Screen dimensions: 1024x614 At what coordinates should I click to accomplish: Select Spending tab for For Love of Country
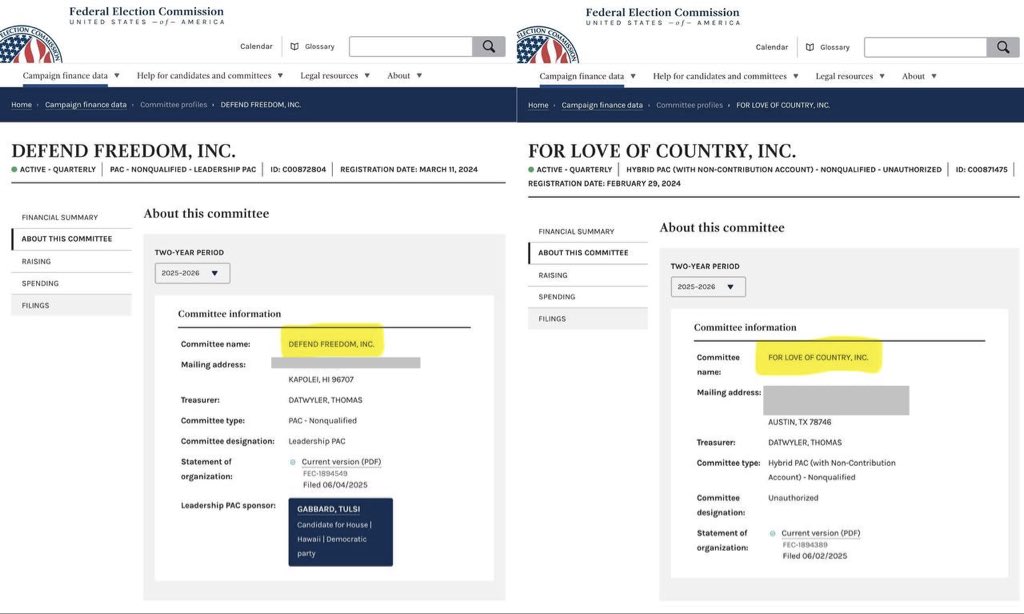coord(588,297)
